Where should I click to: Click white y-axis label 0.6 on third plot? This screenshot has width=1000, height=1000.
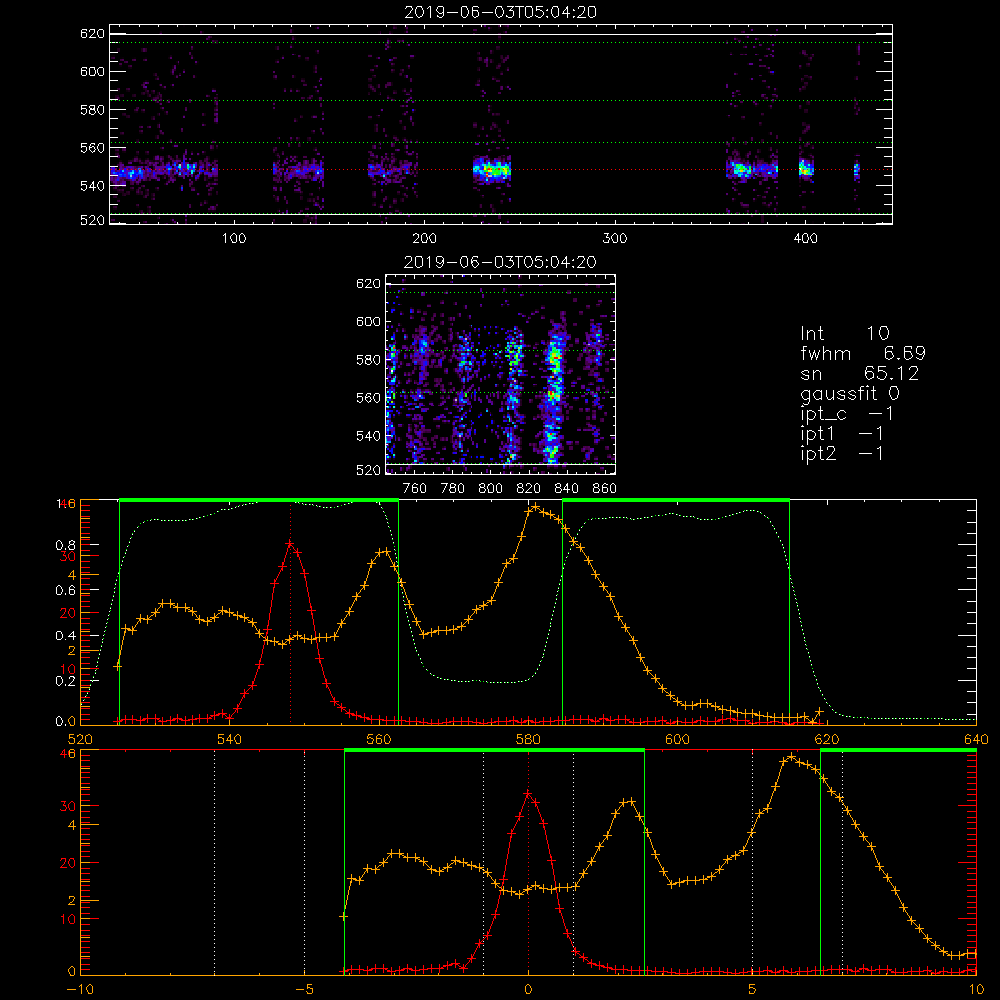[x=65, y=591]
